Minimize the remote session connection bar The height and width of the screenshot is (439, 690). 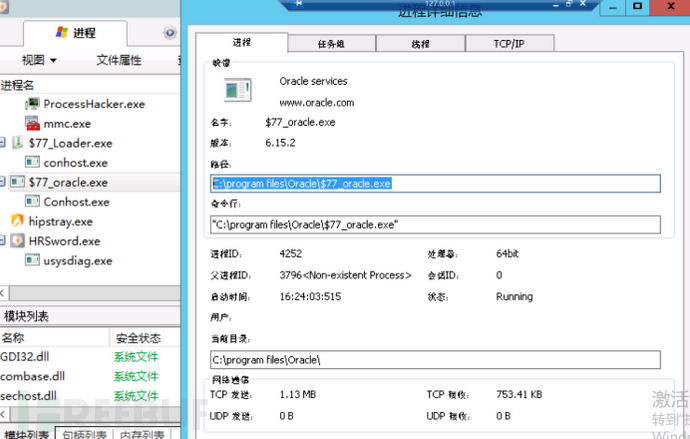click(x=556, y=4)
